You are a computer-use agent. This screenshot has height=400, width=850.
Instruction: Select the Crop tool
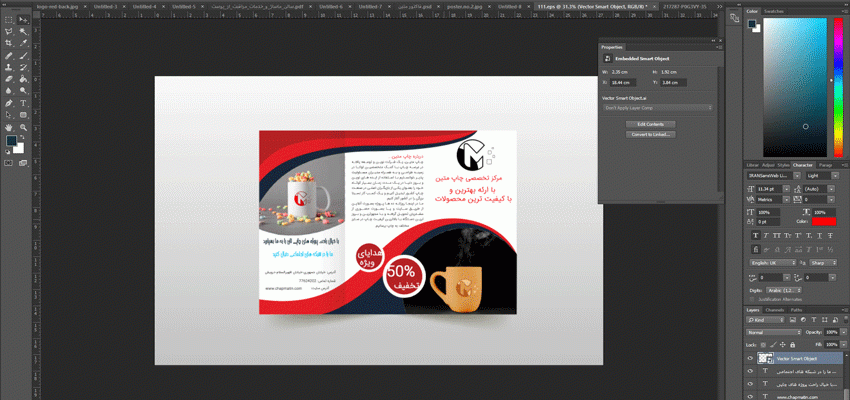pyautogui.click(x=8, y=43)
